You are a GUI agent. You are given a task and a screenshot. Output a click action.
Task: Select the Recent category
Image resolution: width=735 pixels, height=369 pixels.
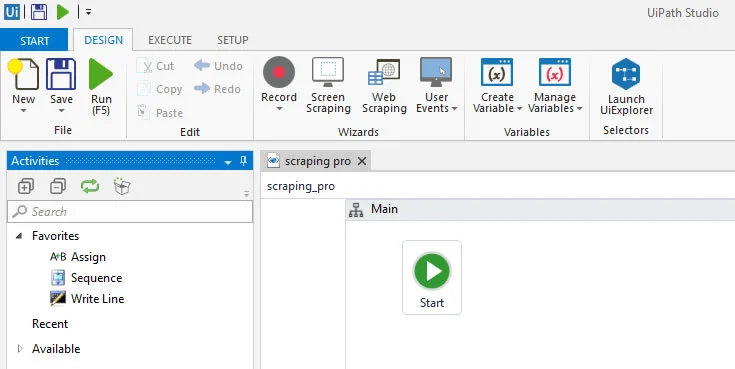(50, 324)
